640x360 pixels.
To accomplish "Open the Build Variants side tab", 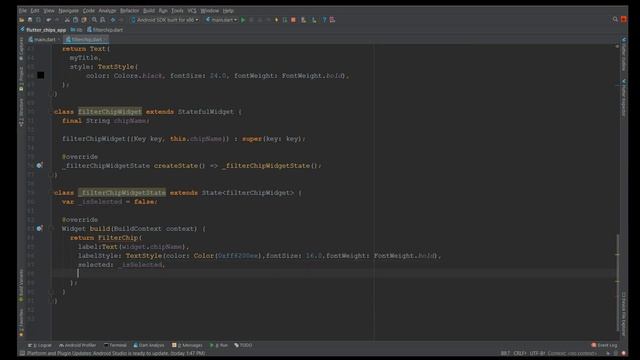I will [21, 285].
